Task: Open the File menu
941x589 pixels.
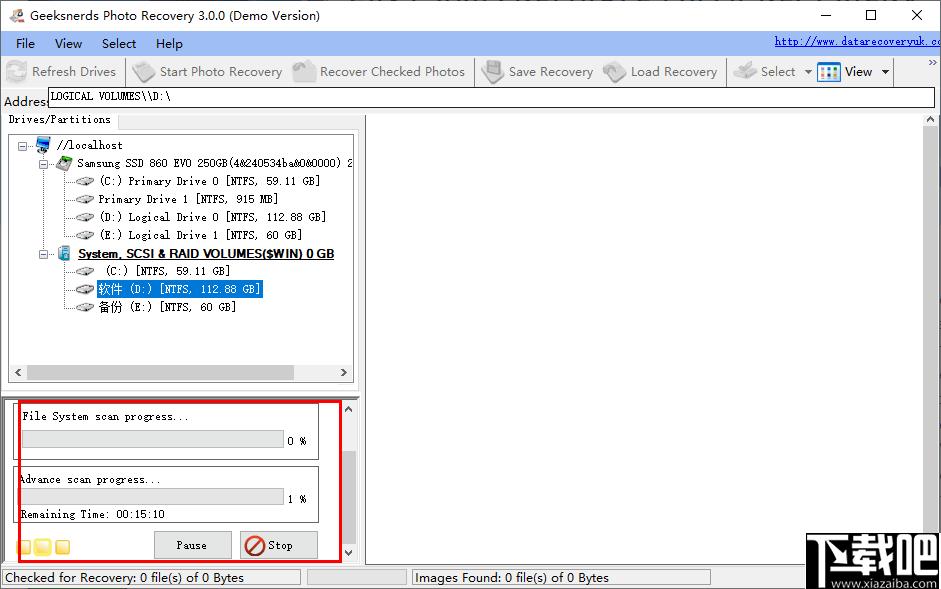Action: point(26,44)
